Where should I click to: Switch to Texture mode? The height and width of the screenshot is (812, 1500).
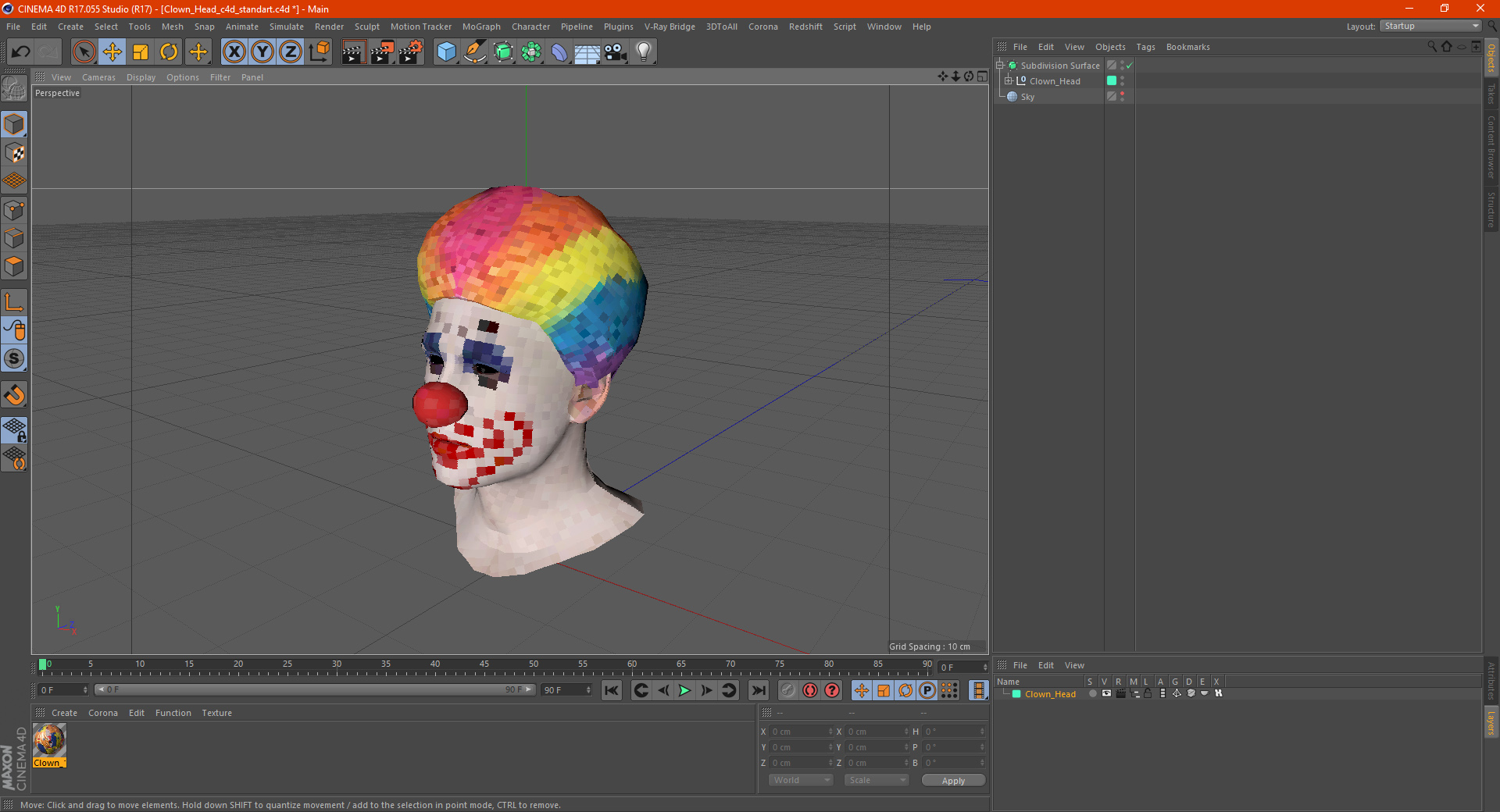(14, 153)
